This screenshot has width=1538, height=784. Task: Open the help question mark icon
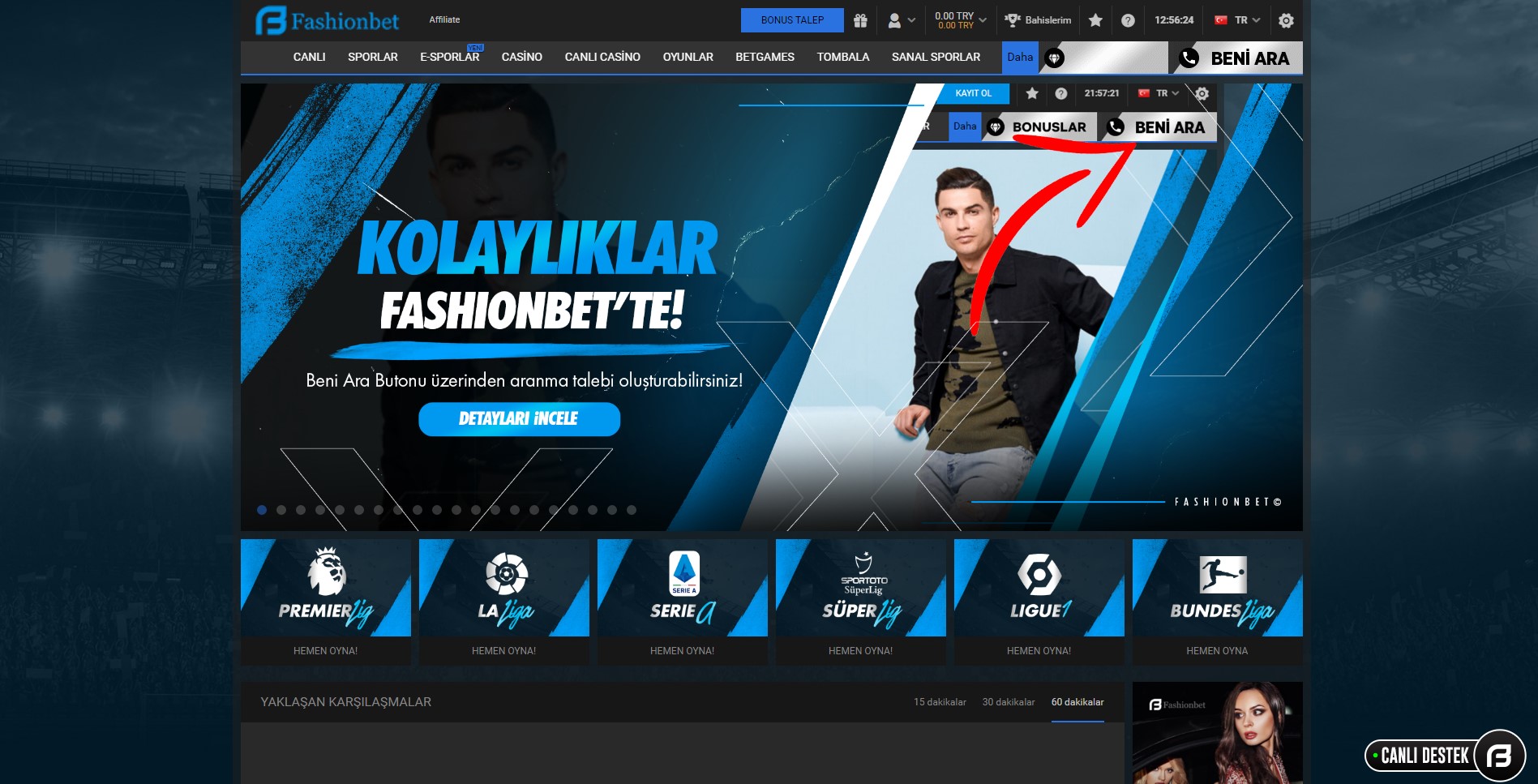1128,20
